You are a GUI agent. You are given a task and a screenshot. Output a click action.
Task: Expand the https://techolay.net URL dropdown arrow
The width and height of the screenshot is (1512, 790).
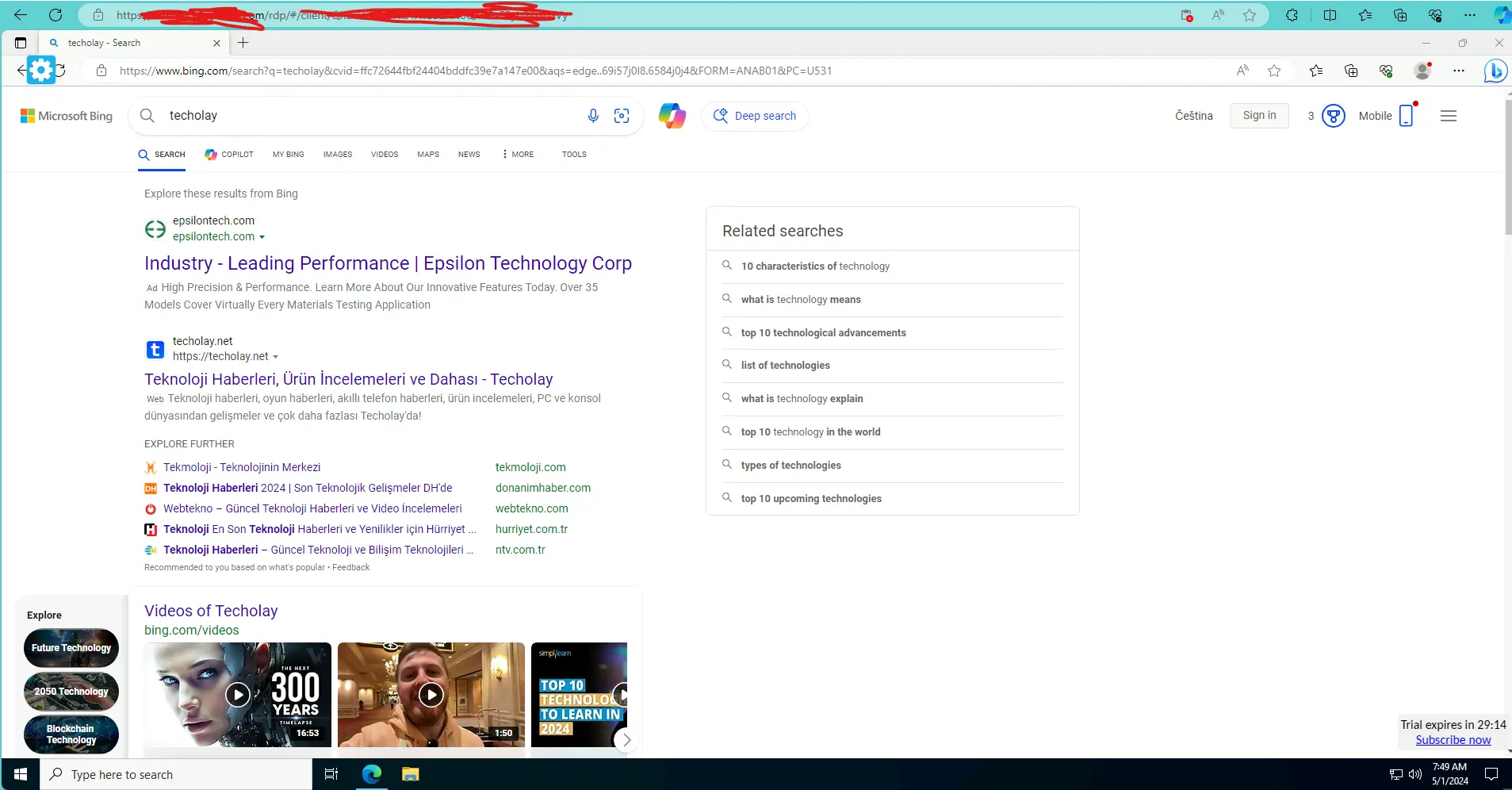point(275,357)
